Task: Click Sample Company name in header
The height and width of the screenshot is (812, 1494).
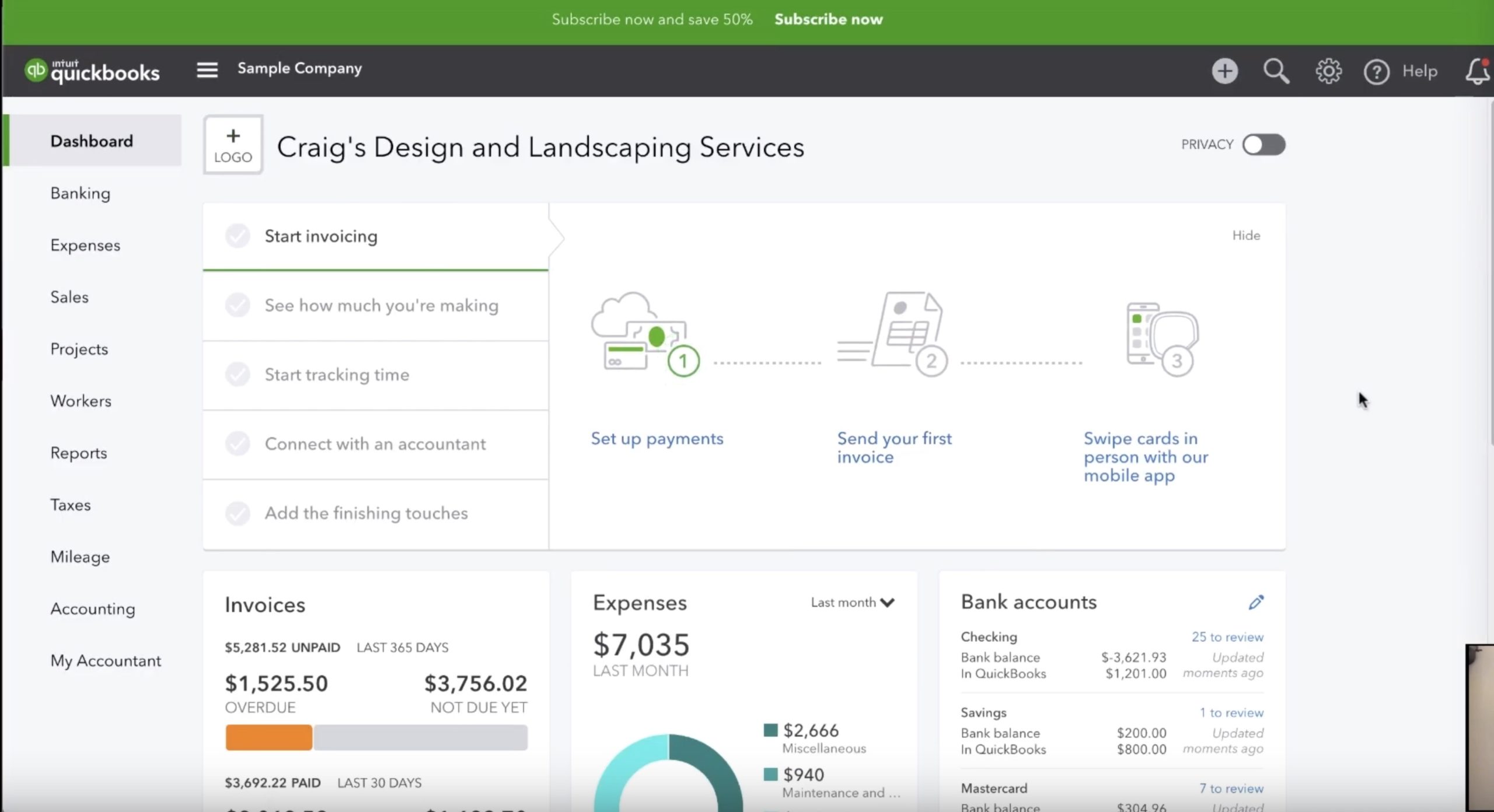Action: 299,69
